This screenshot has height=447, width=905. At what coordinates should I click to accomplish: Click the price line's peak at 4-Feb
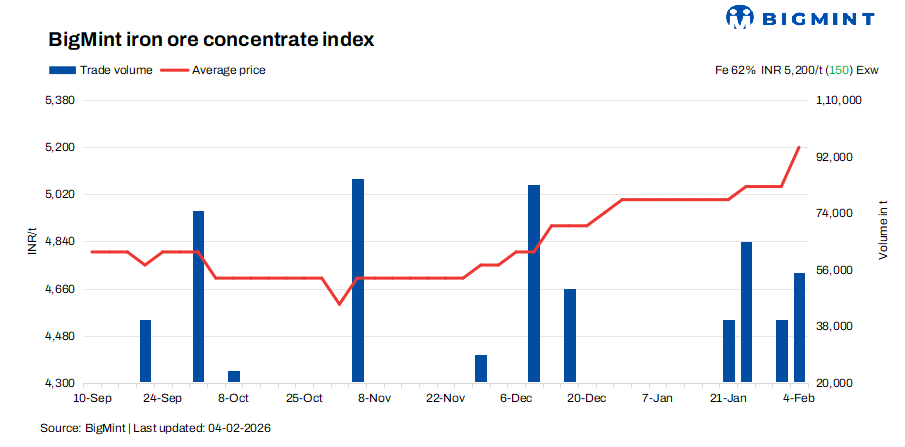[x=799, y=147]
